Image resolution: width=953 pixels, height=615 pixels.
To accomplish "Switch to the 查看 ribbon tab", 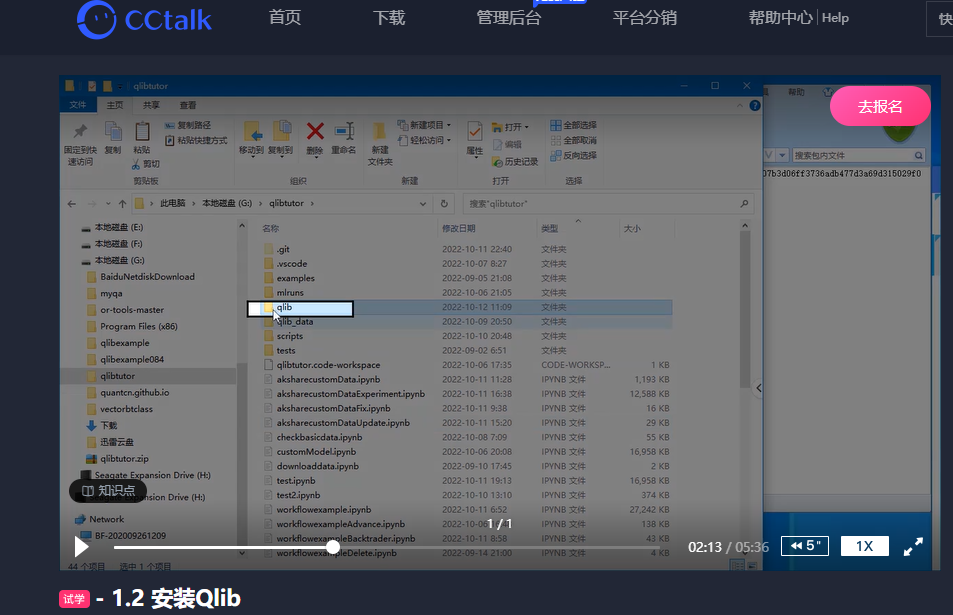I will (188, 105).
